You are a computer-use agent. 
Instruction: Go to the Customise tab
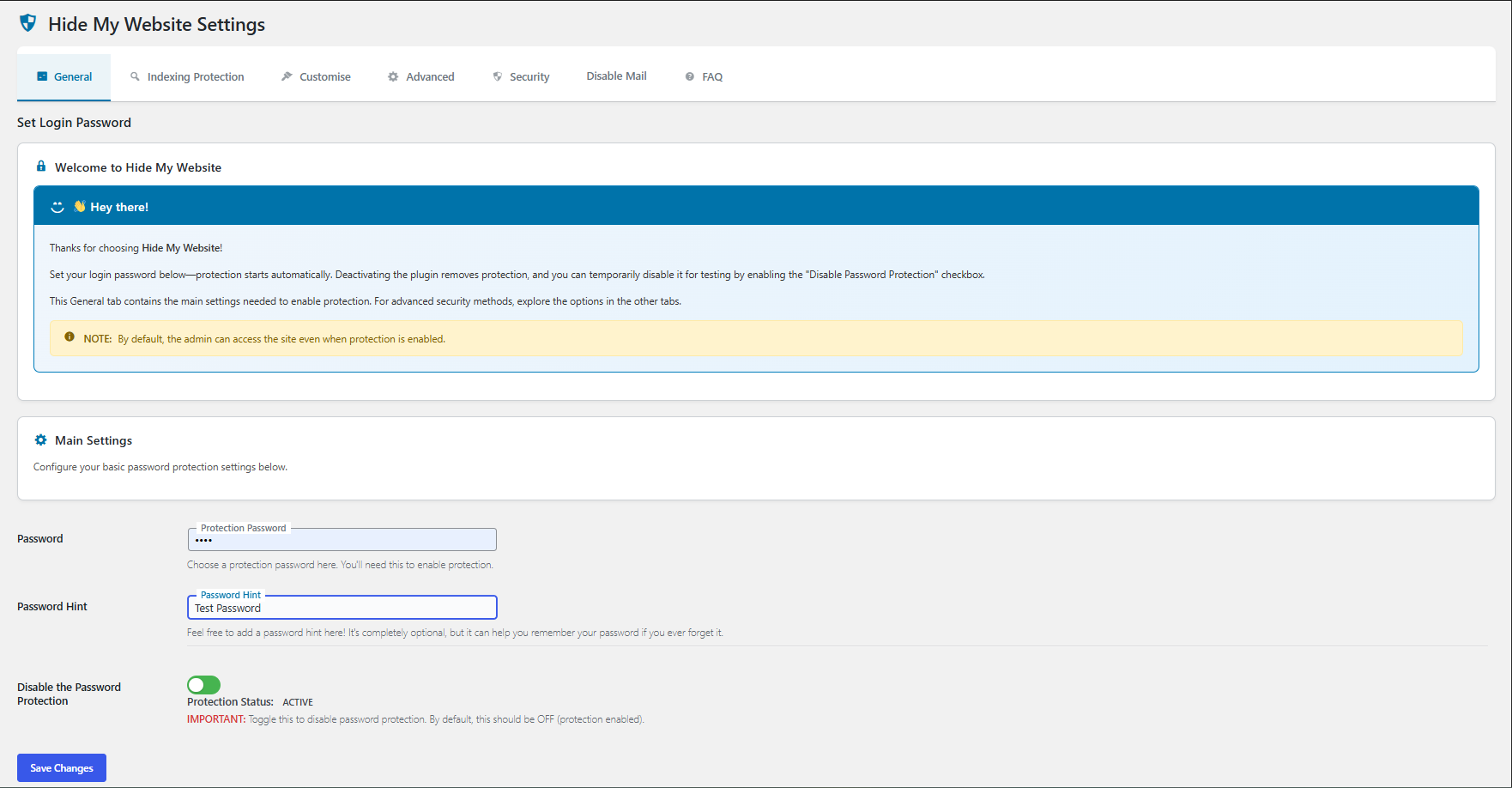[324, 77]
